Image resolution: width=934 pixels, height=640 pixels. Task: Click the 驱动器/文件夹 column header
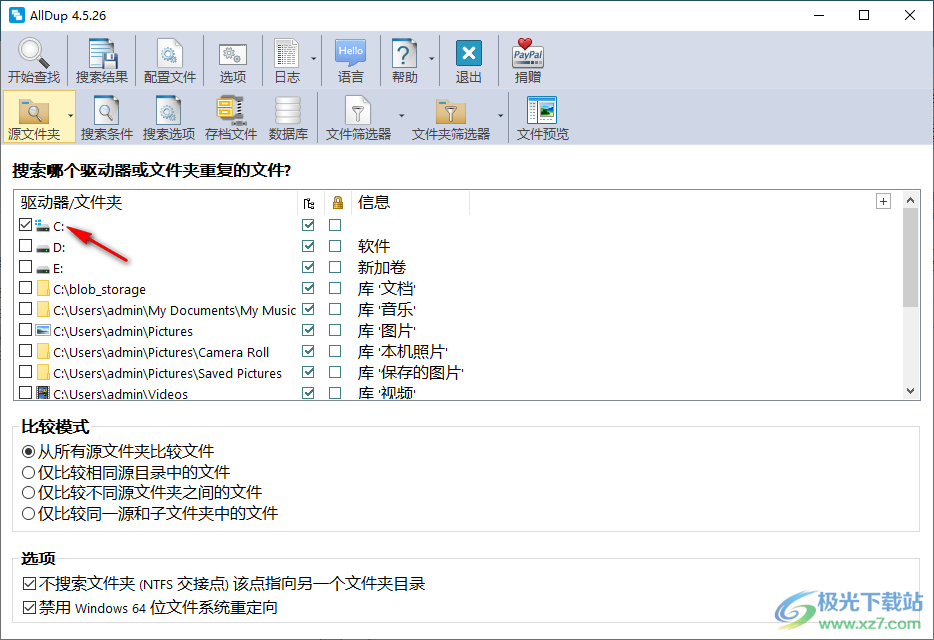point(71,203)
